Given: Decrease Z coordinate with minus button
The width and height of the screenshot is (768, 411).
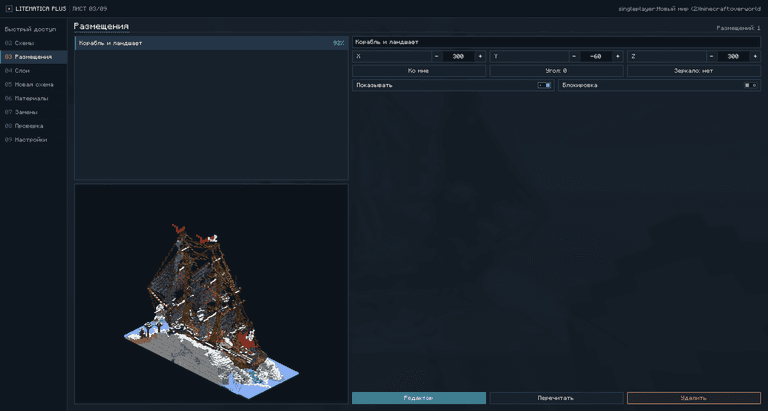Looking at the screenshot, I should click(x=712, y=56).
